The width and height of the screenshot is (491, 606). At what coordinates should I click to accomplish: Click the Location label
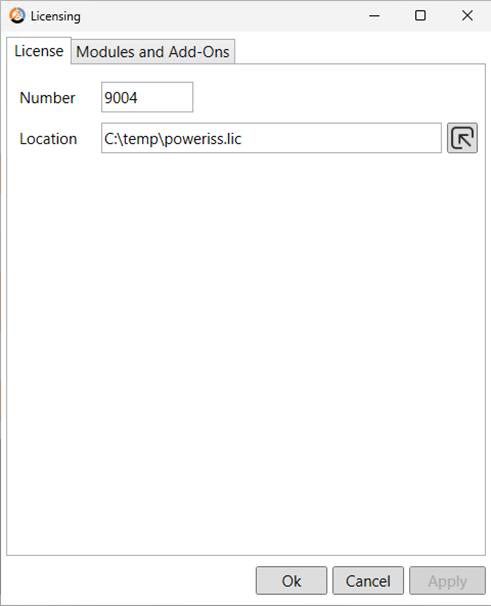(x=48, y=139)
